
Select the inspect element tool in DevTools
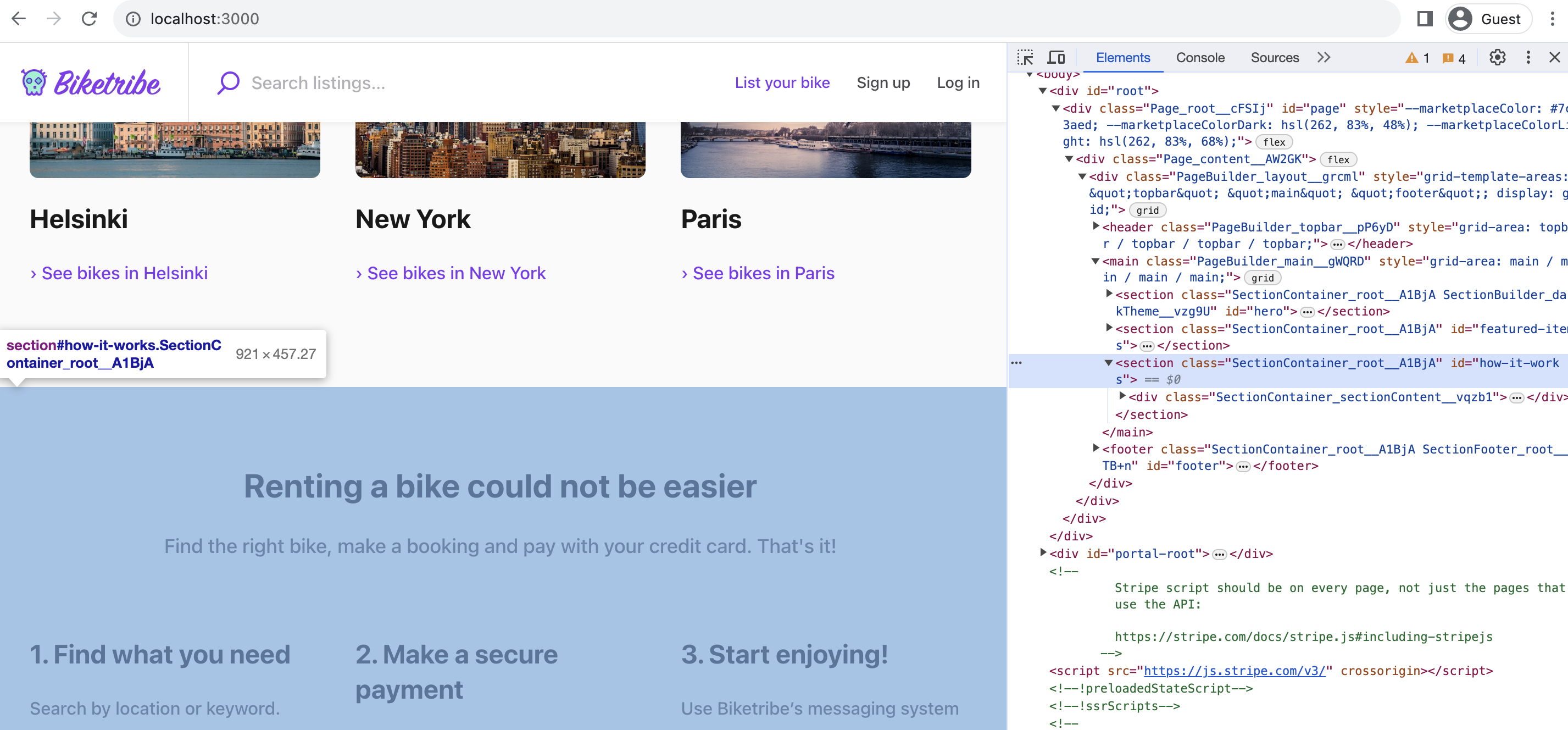tap(1026, 57)
